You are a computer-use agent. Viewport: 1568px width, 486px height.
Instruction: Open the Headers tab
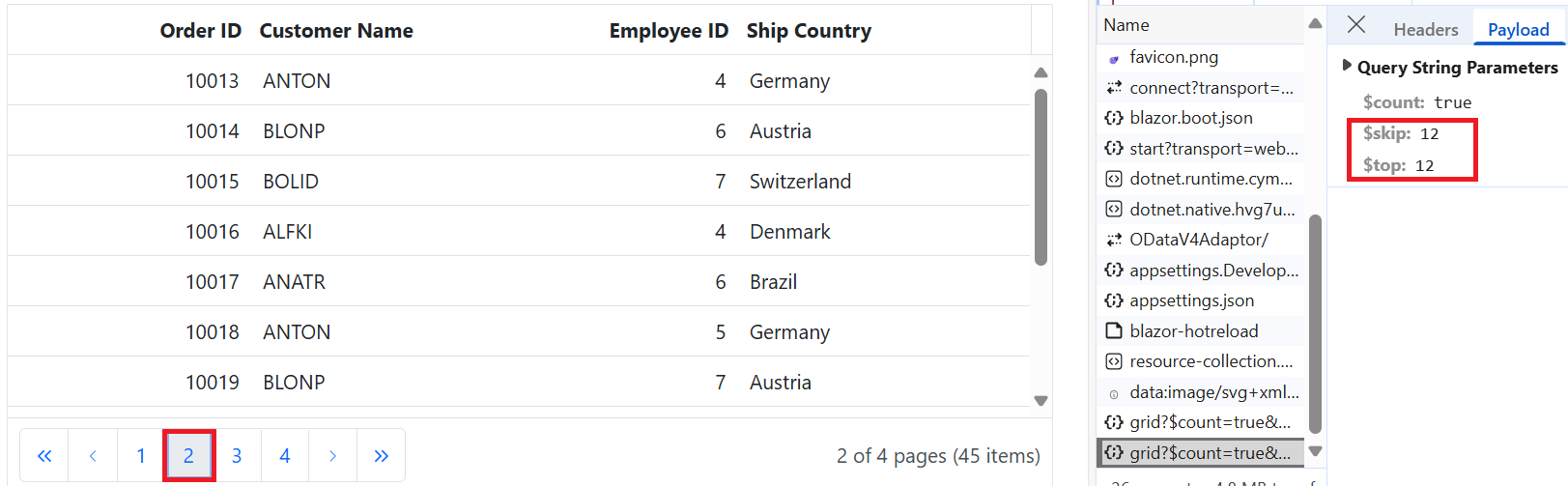(1426, 30)
